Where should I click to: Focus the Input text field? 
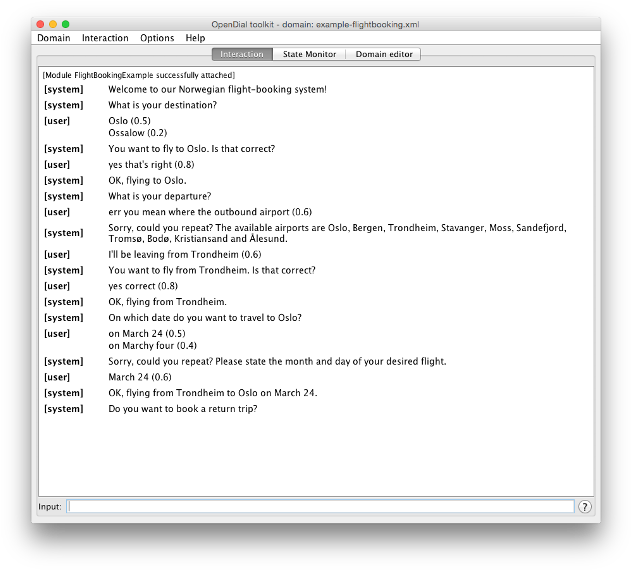(320, 507)
